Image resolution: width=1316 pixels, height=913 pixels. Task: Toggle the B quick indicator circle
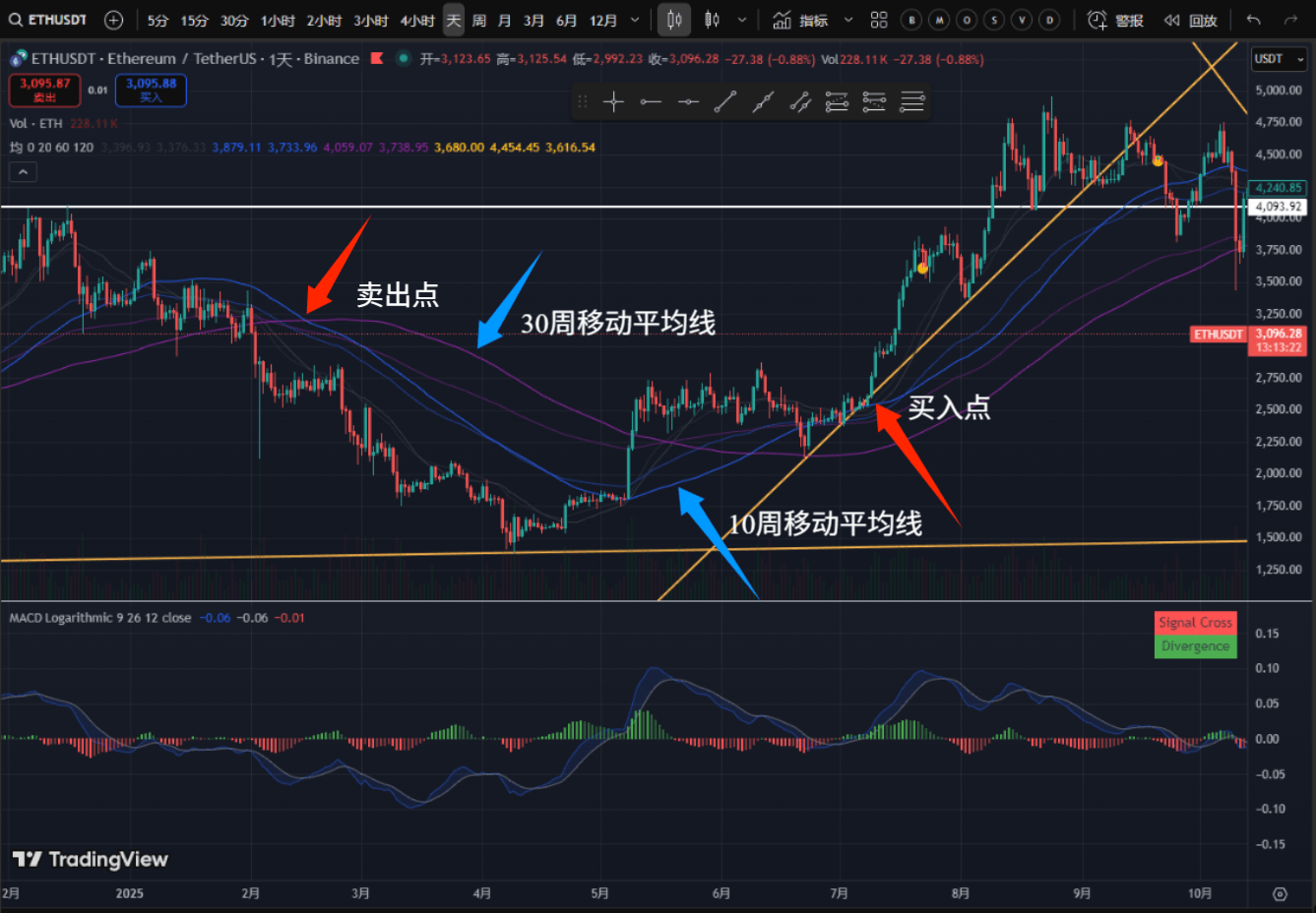pyautogui.click(x=911, y=20)
